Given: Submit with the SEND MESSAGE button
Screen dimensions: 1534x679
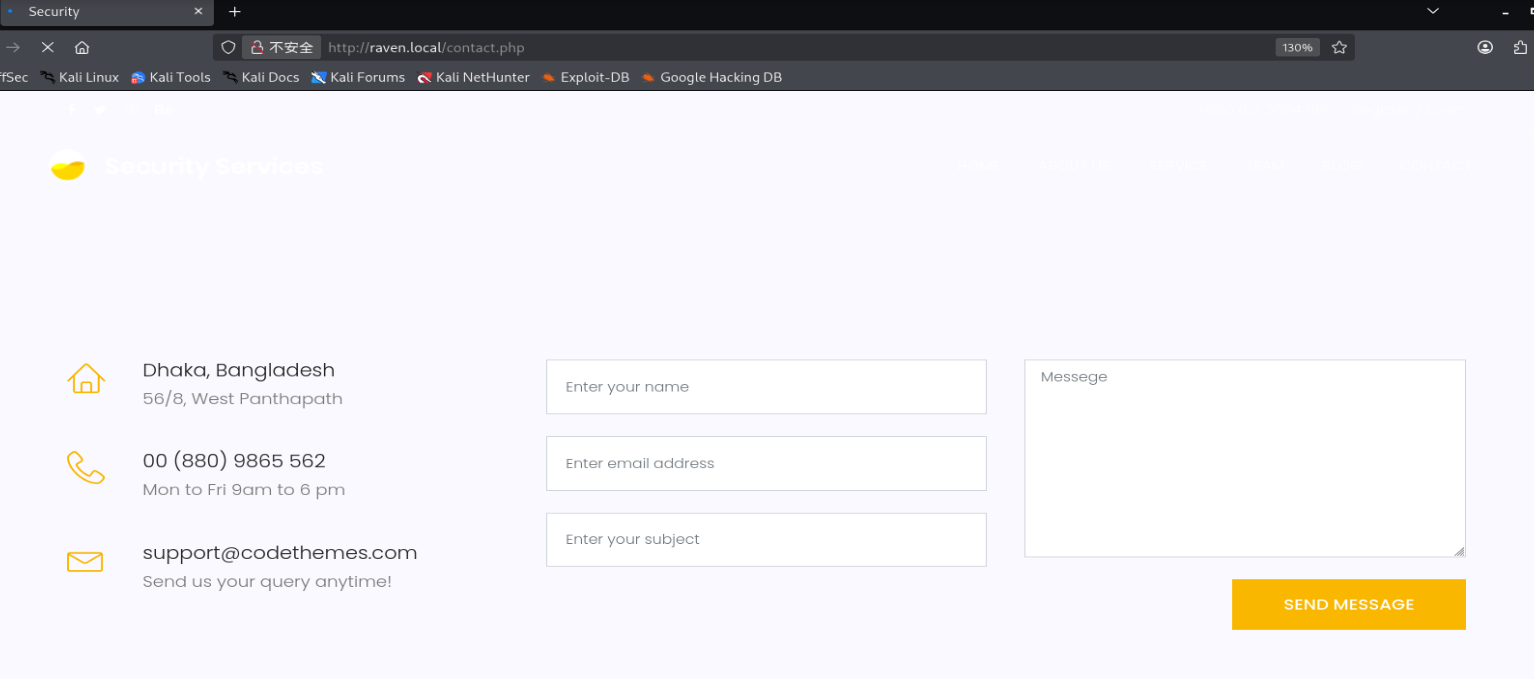Looking at the screenshot, I should 1349,604.
